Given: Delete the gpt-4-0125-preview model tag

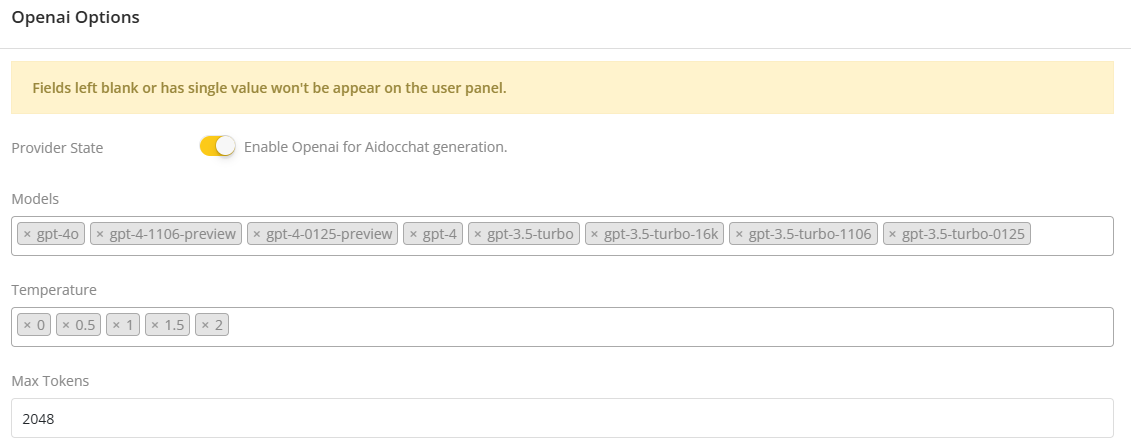Looking at the screenshot, I should coord(257,235).
